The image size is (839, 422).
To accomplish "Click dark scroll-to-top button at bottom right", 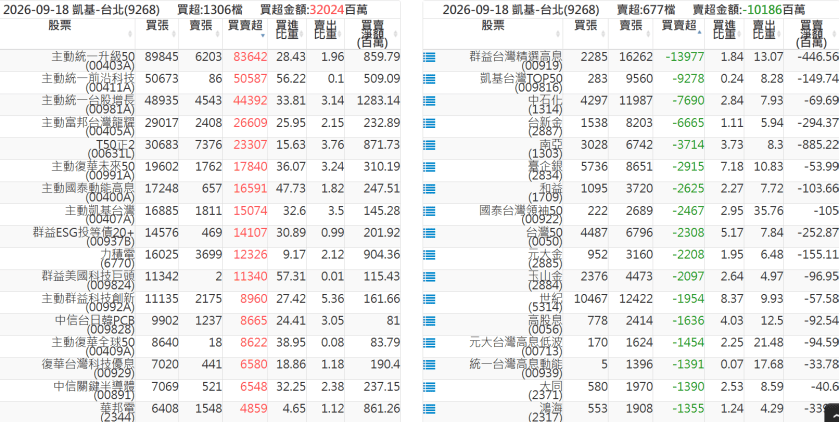I will point(832,415).
